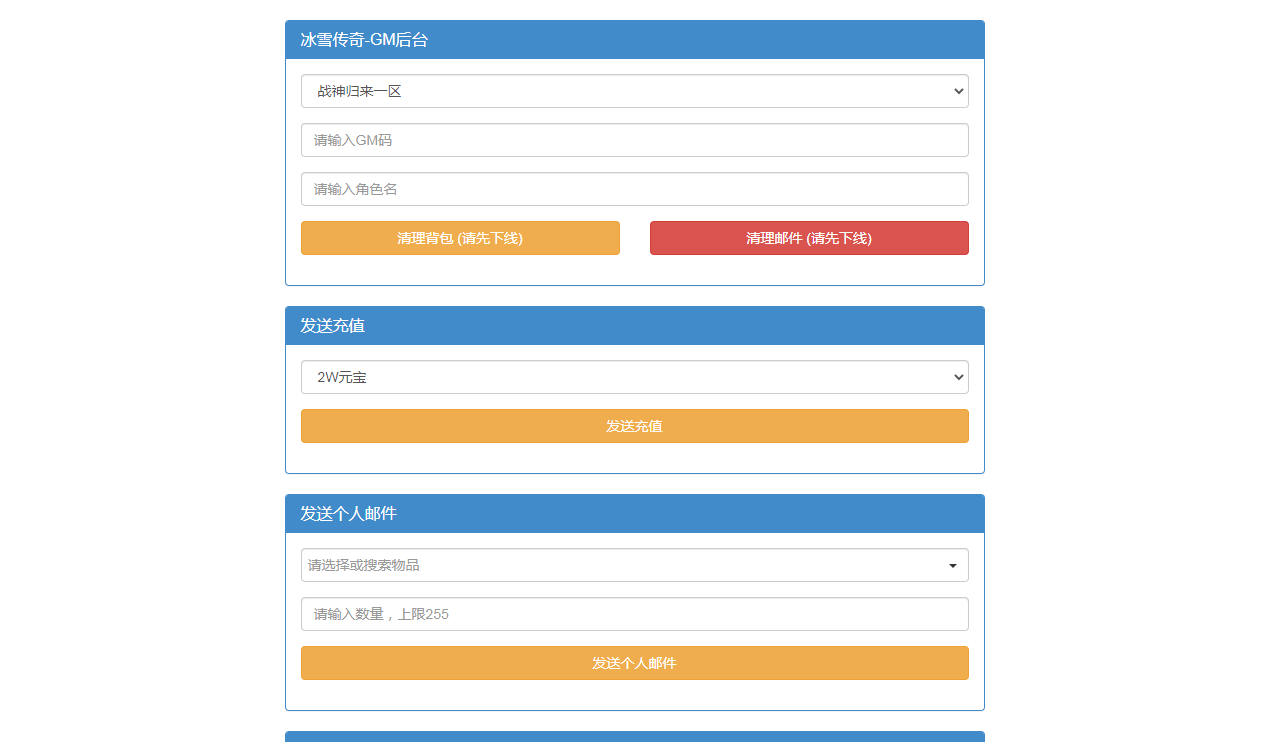Click the red 清理邮件 (请先下线) button
The width and height of the screenshot is (1269, 742).
[809, 238]
